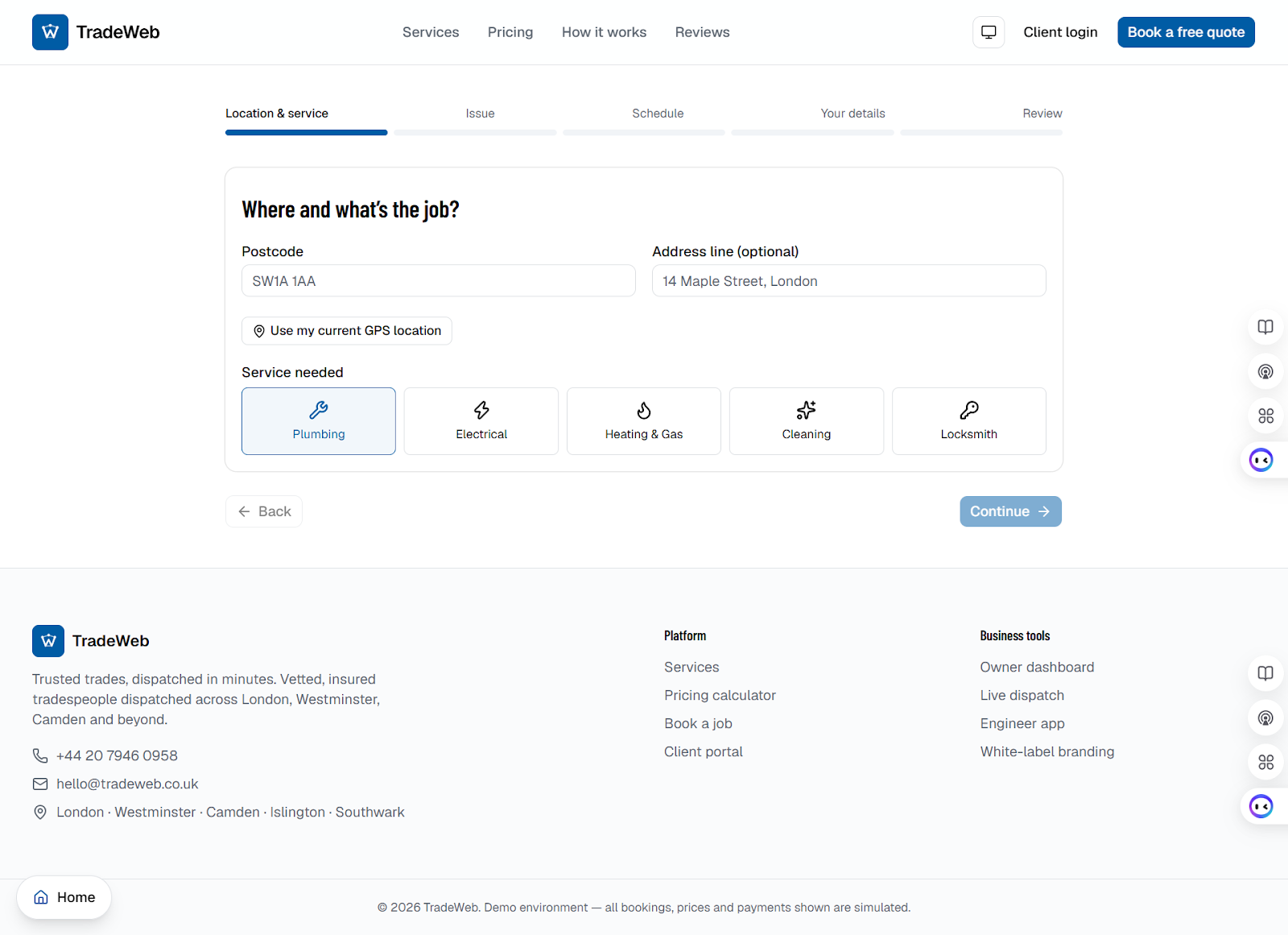1288x935 pixels.
Task: Focus the Postcode input field
Action: [439, 281]
